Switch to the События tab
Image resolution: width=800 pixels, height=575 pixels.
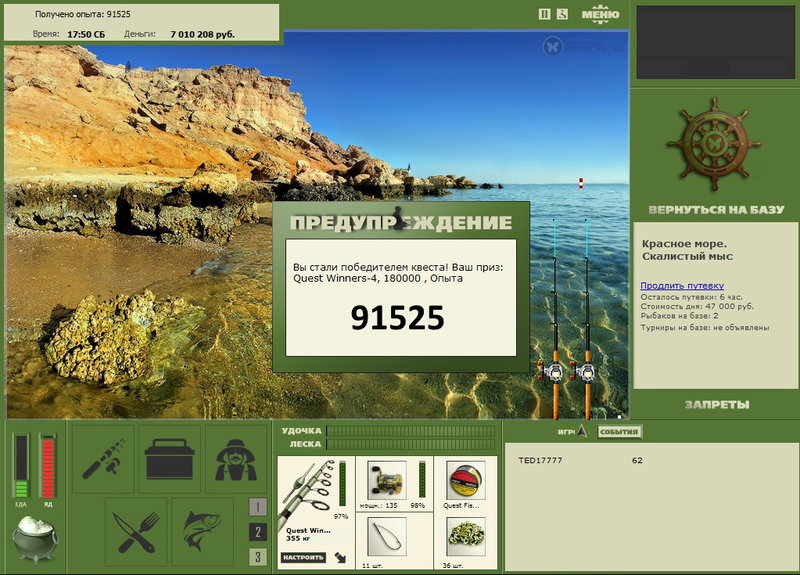619,432
